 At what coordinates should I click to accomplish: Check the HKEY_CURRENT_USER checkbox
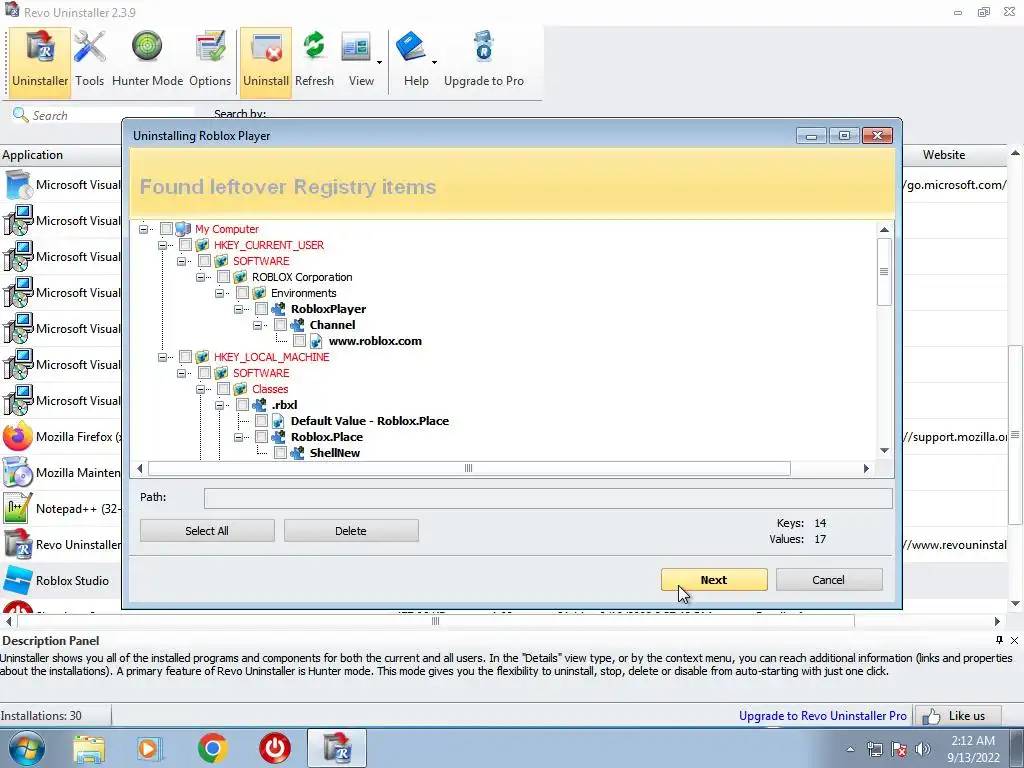(x=185, y=245)
